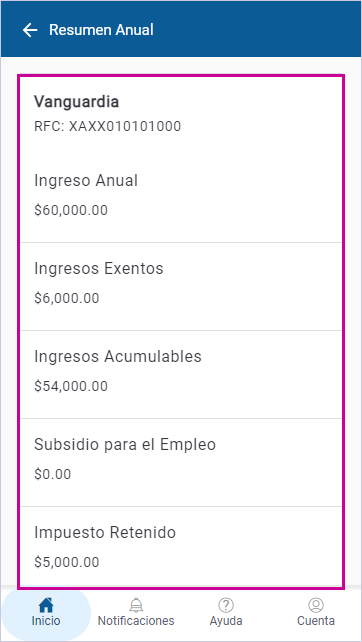The image size is (362, 642).
Task: Open the Notificaciones bell icon
Action: click(136, 605)
